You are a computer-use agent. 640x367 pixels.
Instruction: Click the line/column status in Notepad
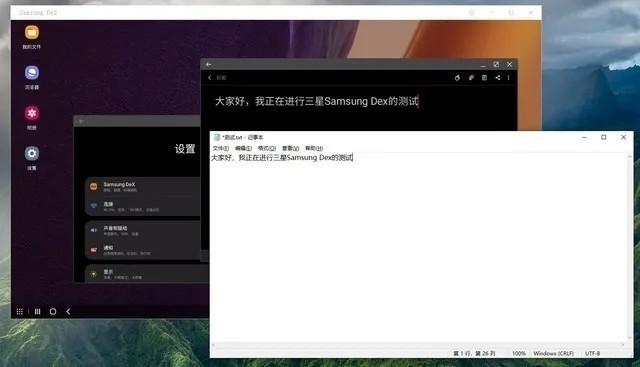coord(474,354)
